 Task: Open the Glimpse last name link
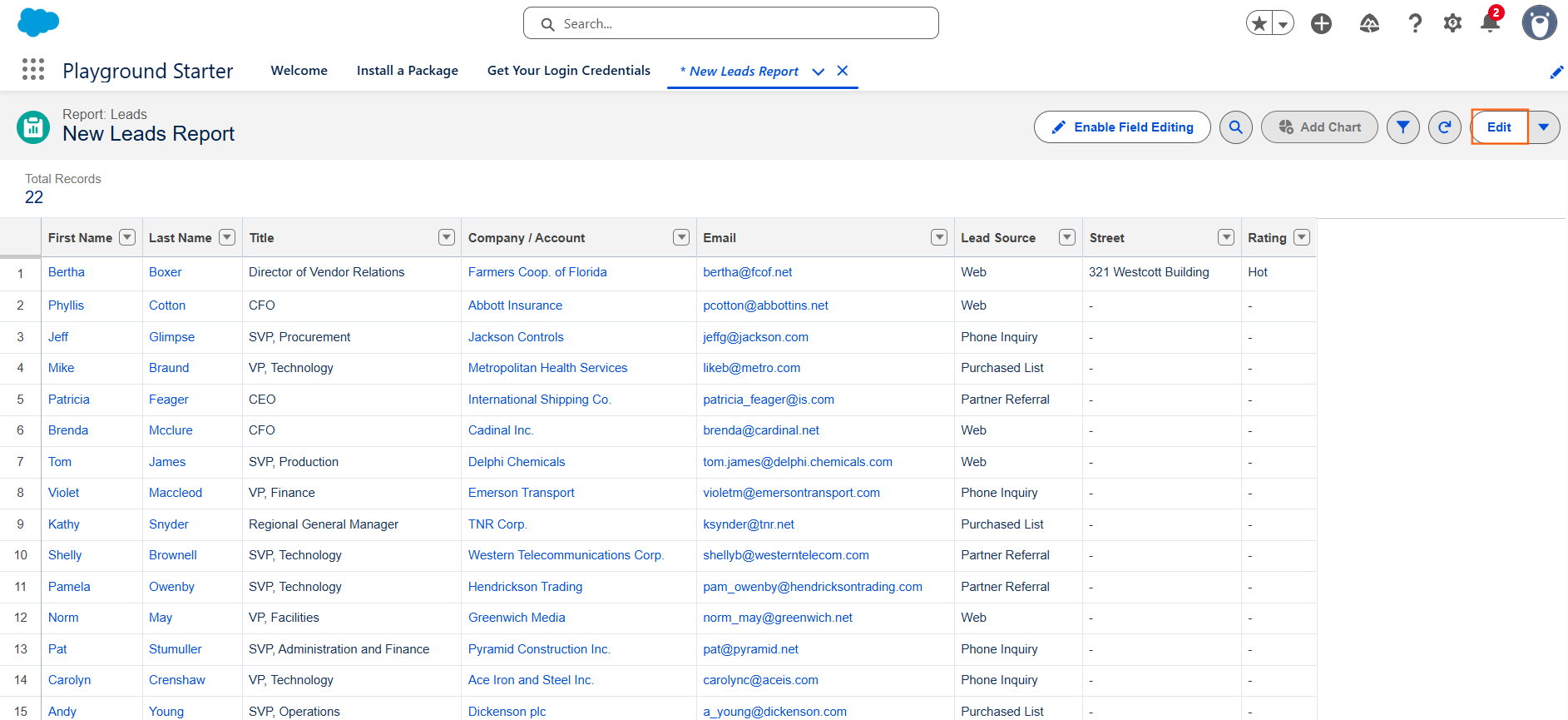(171, 337)
